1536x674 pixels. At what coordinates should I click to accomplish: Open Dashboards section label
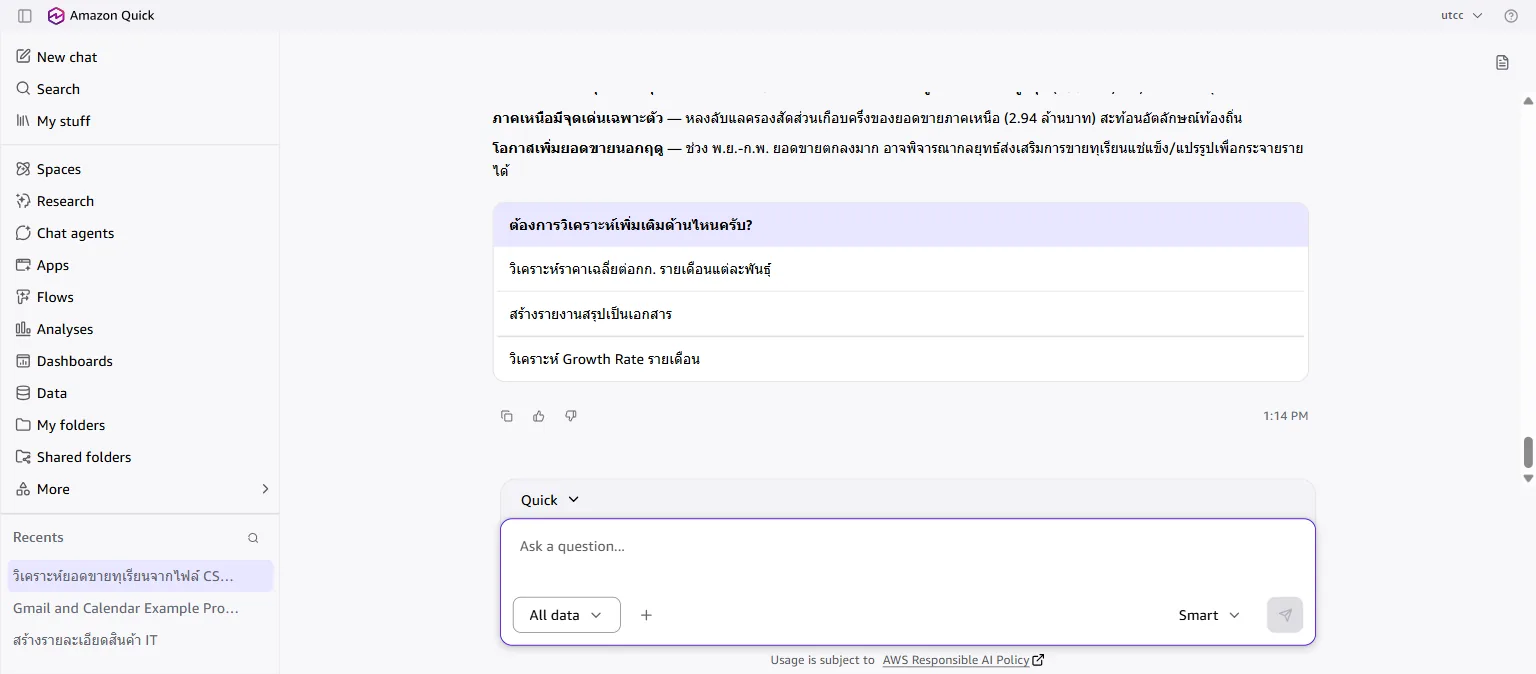tap(75, 361)
